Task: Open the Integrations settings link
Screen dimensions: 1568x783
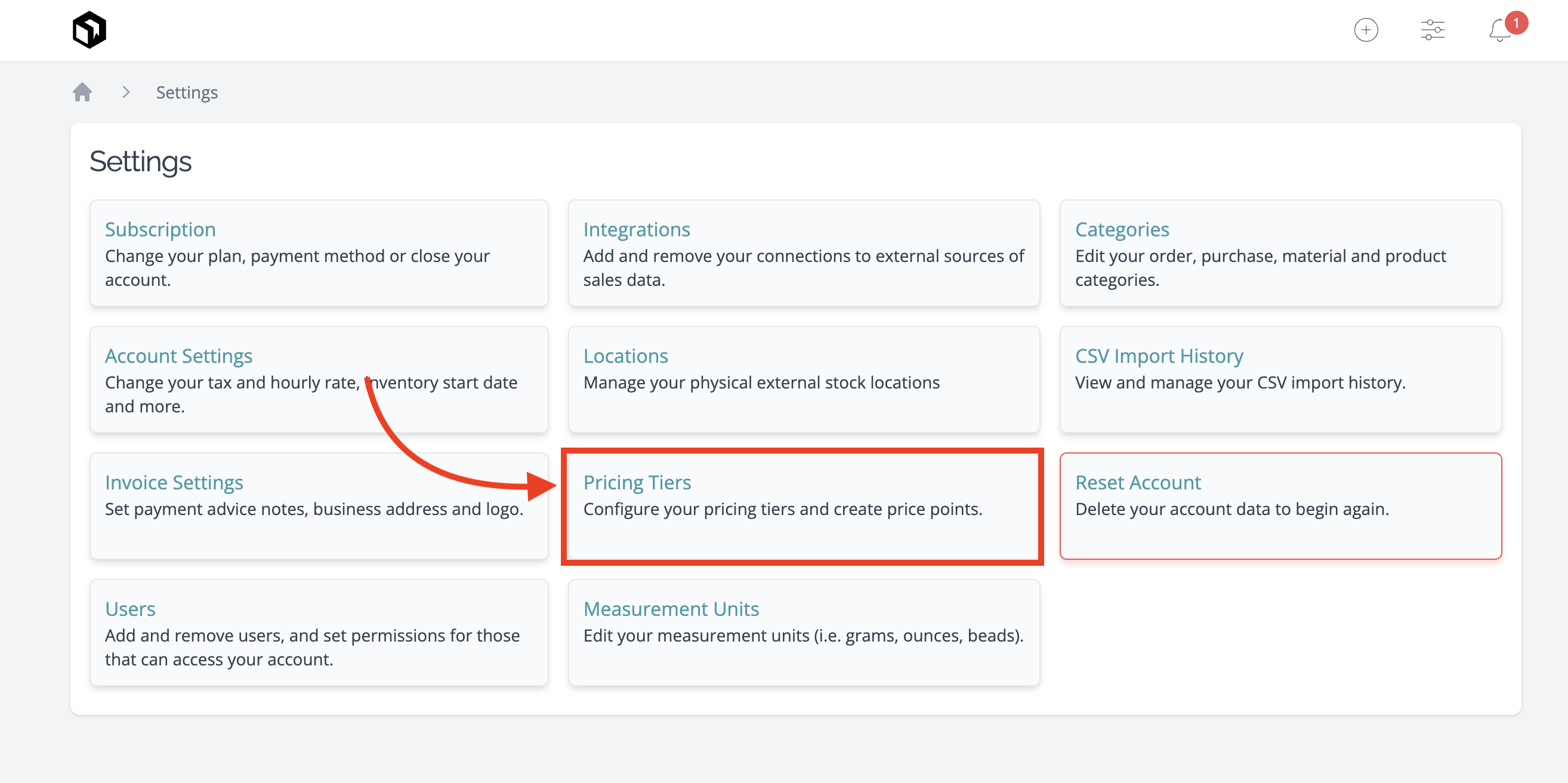Action: 636,229
